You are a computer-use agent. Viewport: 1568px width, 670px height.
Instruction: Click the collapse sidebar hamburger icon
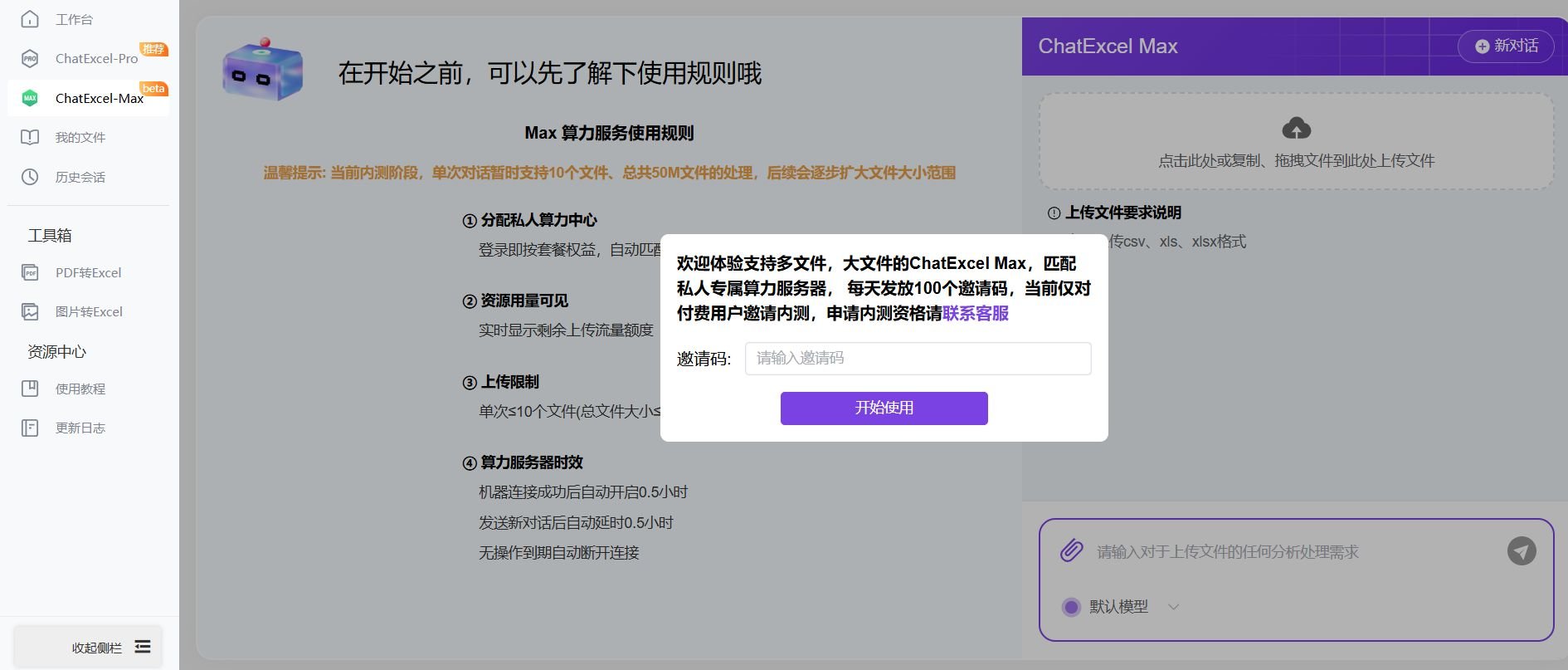[x=143, y=647]
